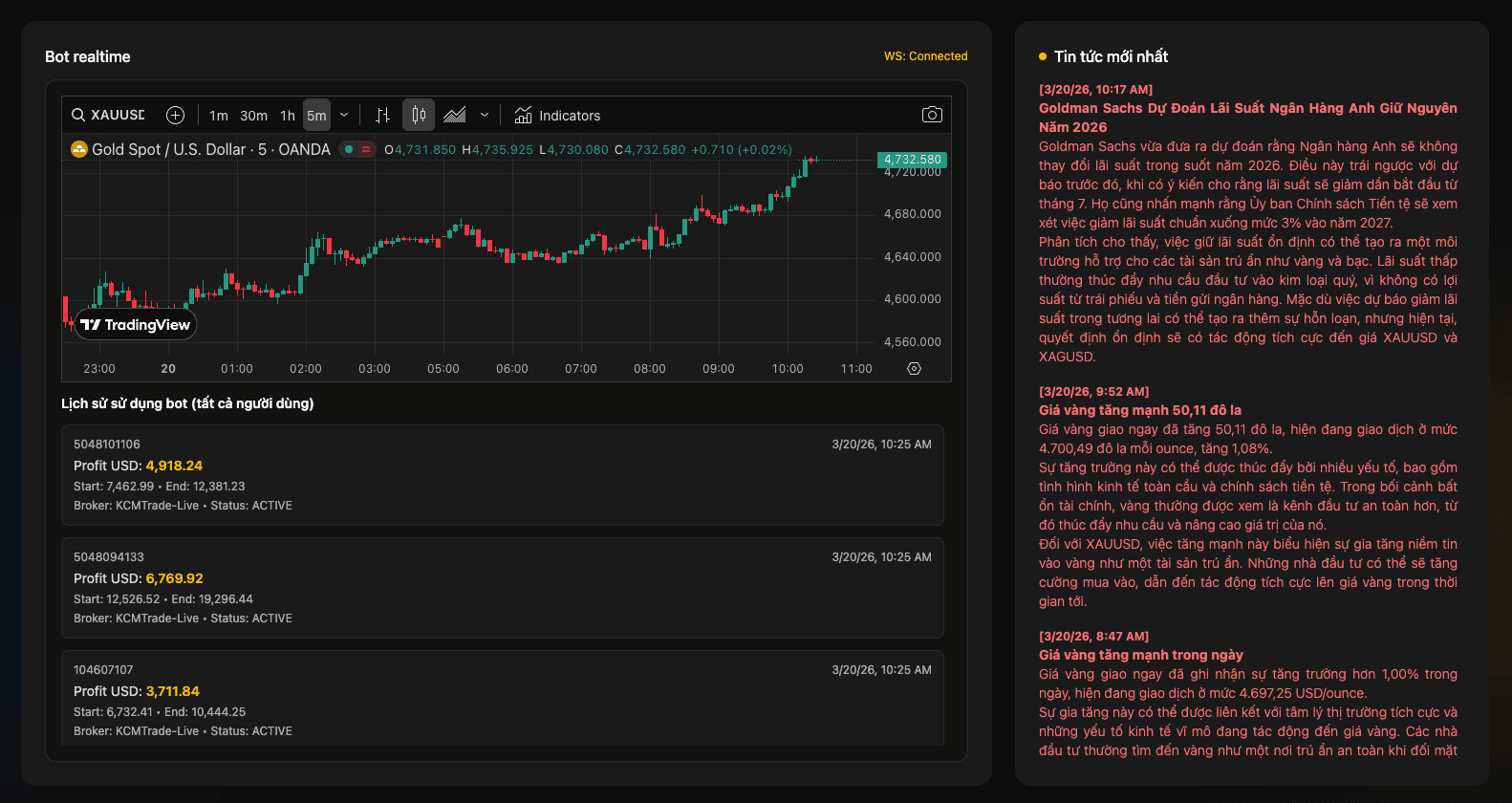Click Gold Spot / U.S. Dollar title
The image size is (1512, 803).
point(211,149)
